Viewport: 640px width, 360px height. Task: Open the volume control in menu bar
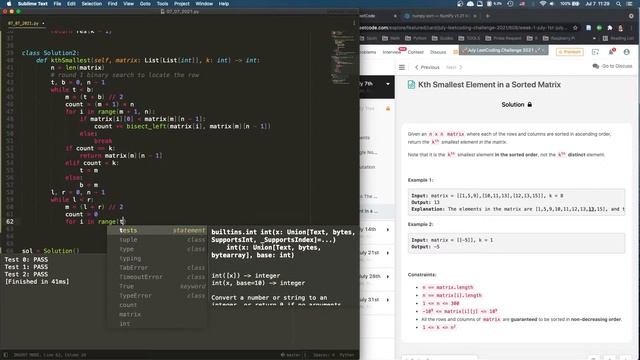(552, 4)
